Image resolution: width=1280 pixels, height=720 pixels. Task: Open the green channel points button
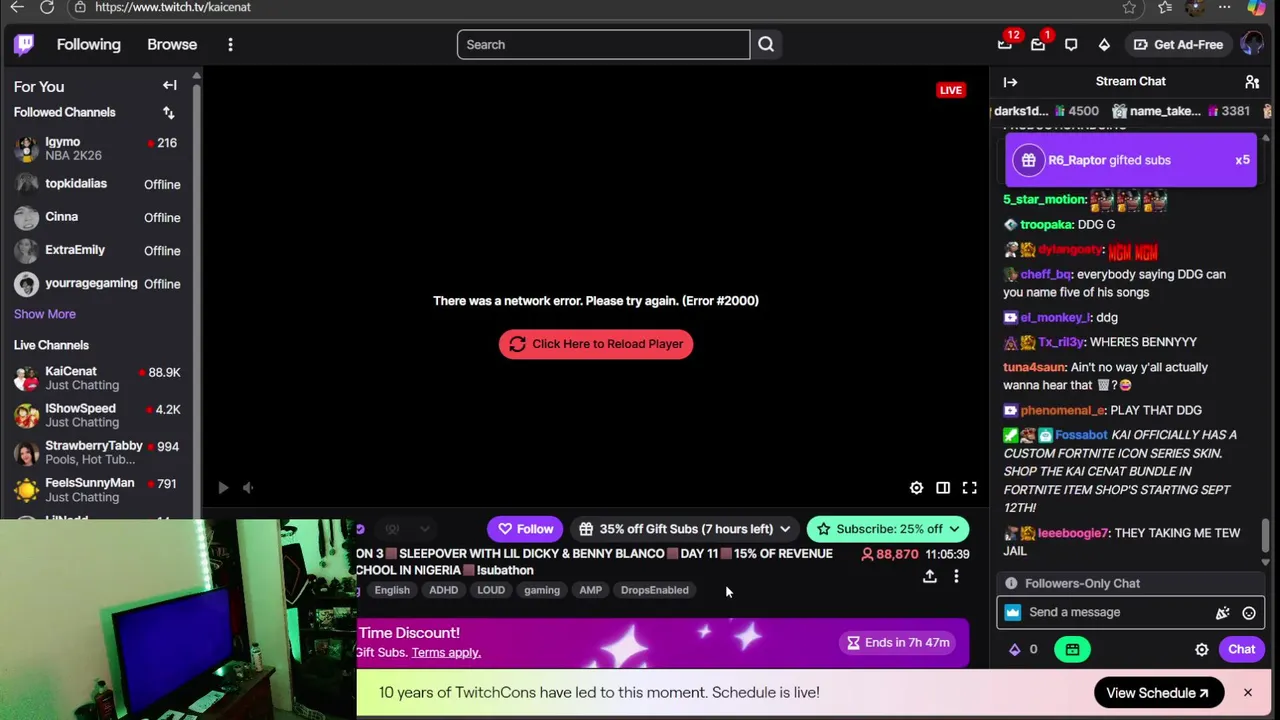click(x=1072, y=649)
